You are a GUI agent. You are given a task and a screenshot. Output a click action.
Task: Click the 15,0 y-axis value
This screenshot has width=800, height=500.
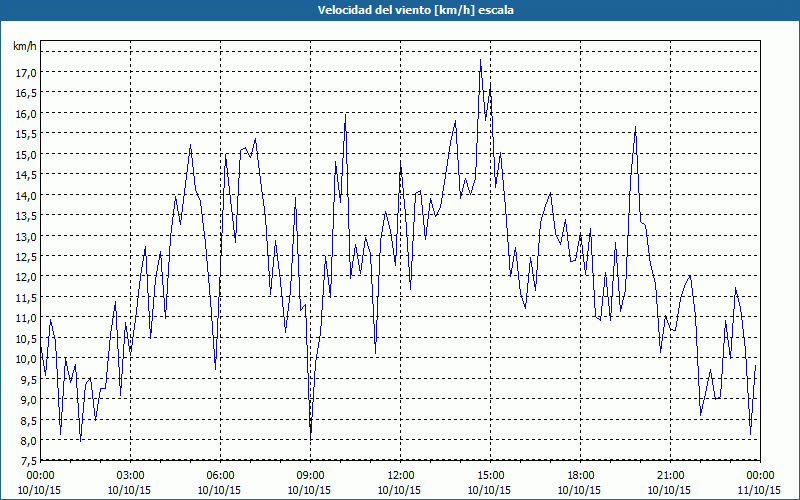[26, 155]
